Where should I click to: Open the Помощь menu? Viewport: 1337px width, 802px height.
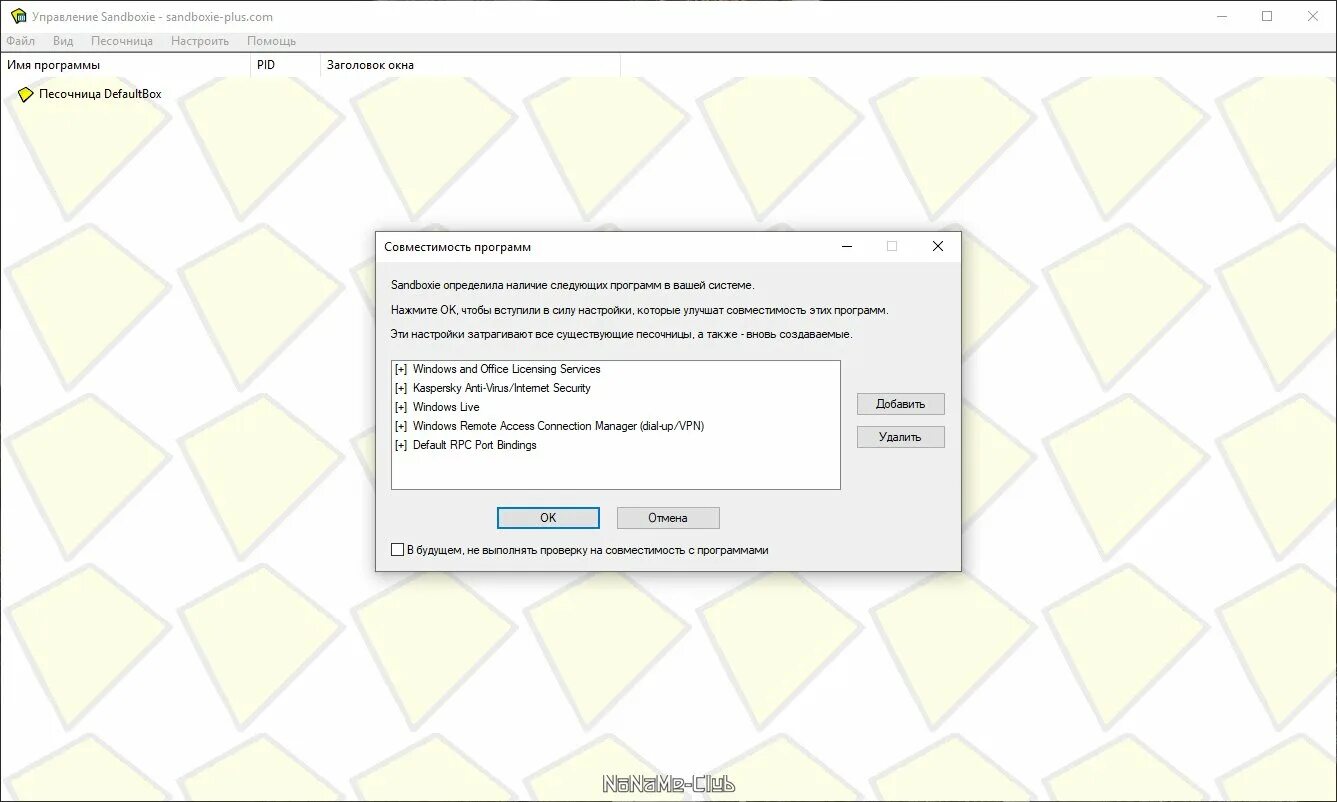(x=271, y=41)
